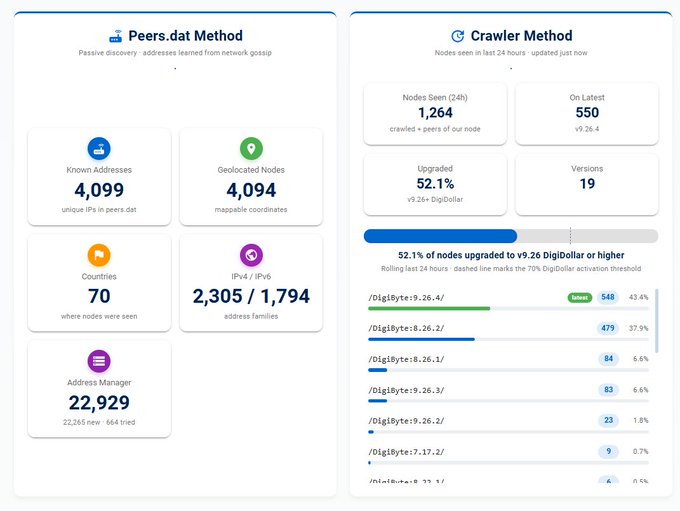This screenshot has height=511, width=680.
Task: Click the 83 count badge for DigiByte:9.26.3
Action: [608, 390]
